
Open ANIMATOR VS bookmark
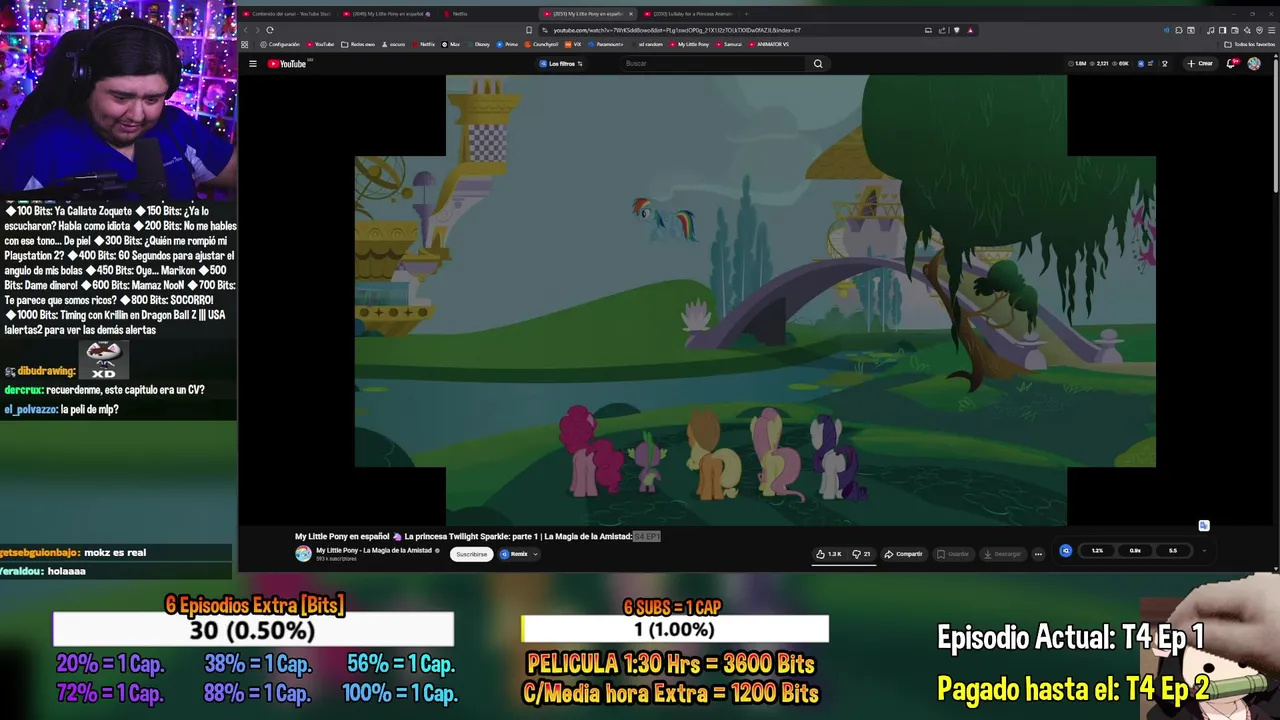pos(770,44)
